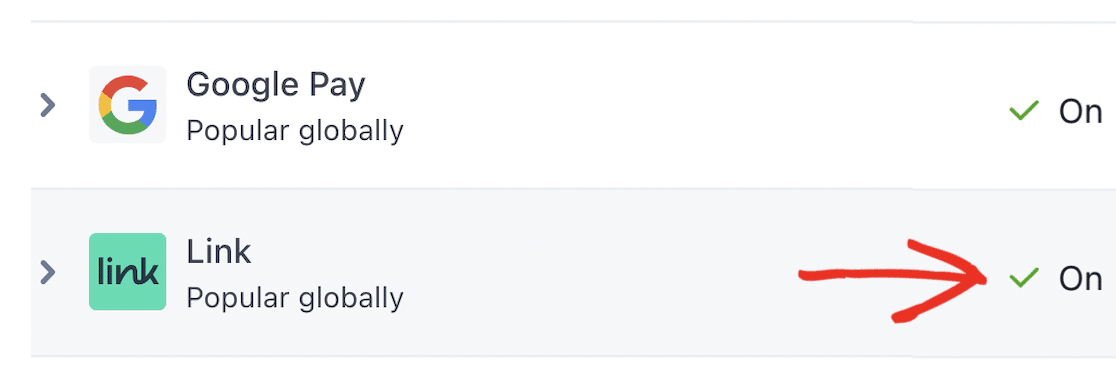Select Popular globally text under Link

(x=295, y=298)
